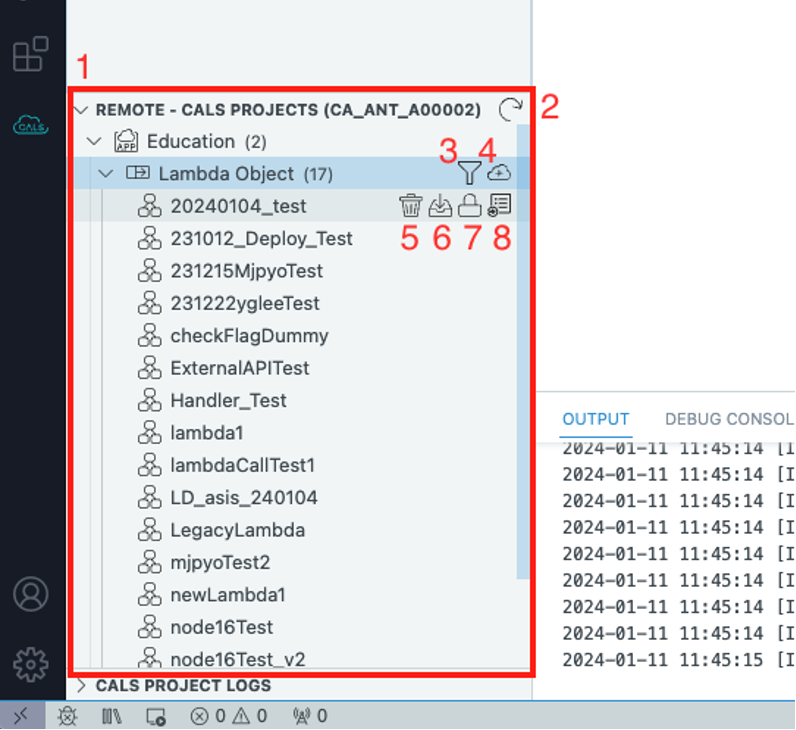The width and height of the screenshot is (796, 730).
Task: Click the lock icon on 20240104_test
Action: click(470, 206)
